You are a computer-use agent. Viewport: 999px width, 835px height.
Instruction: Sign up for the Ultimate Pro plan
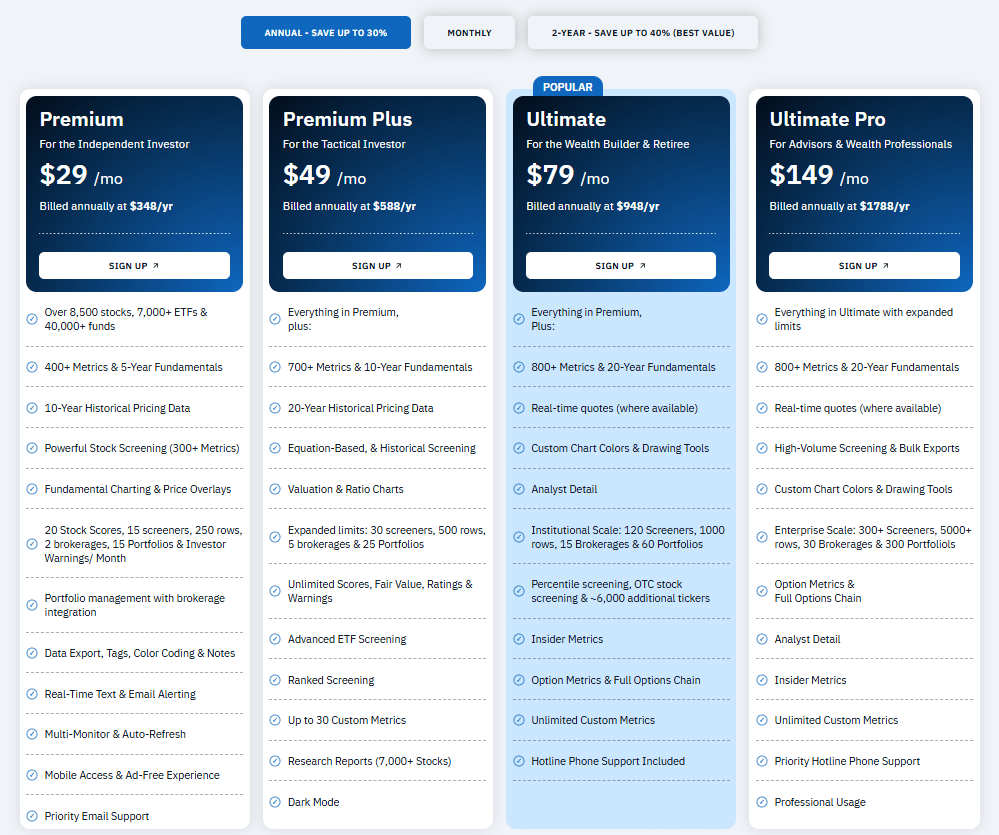tap(864, 266)
